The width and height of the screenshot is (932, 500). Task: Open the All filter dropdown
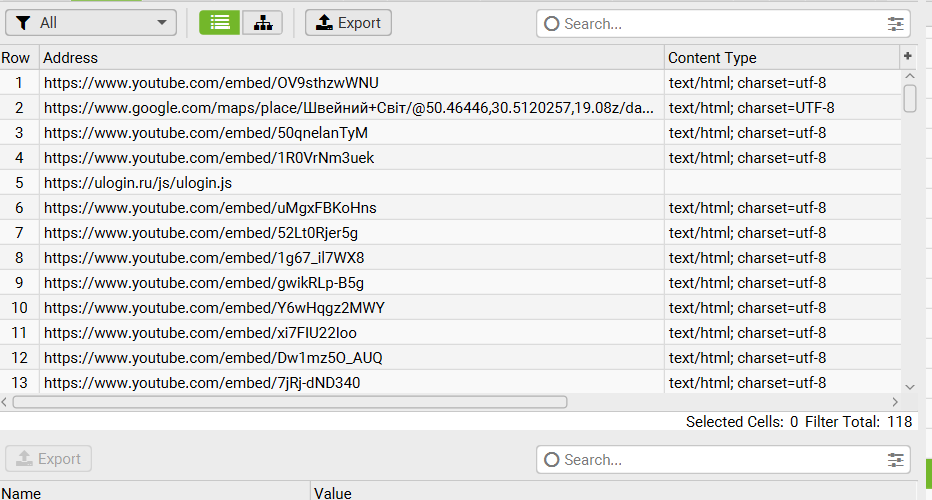coord(91,23)
